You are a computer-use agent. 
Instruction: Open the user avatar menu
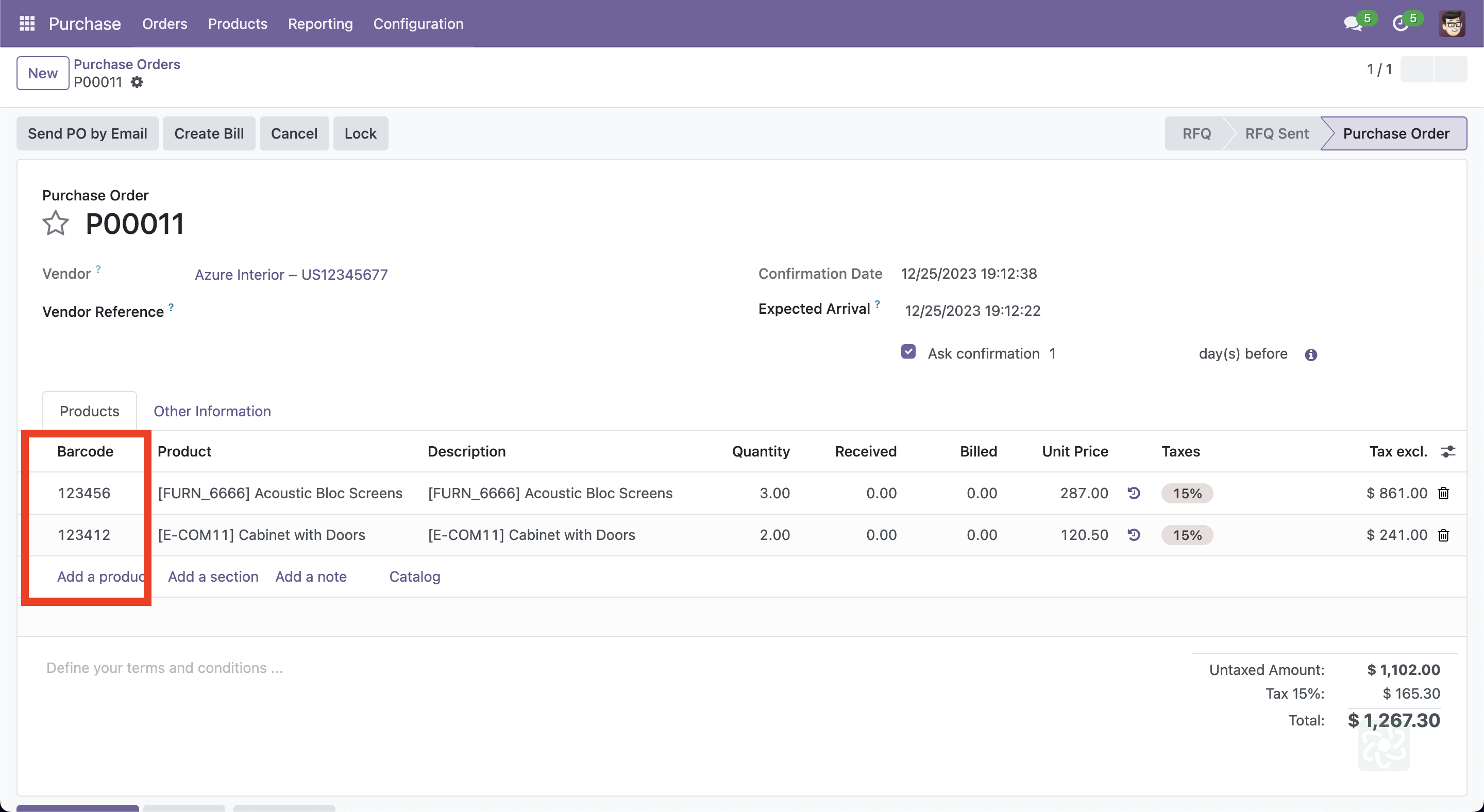[x=1451, y=24]
